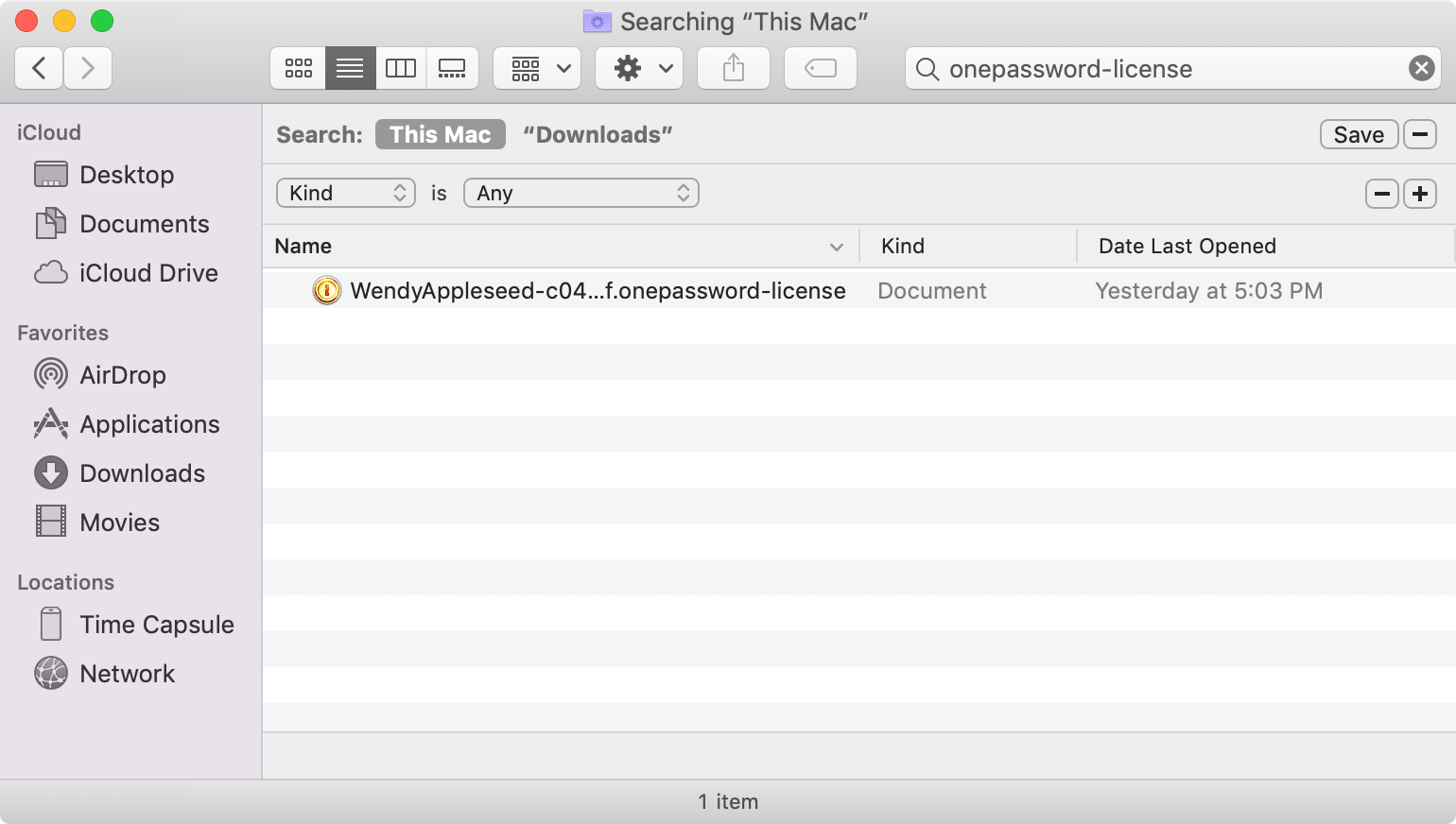Open the Kind attribute dropdown
1456x824 pixels.
[346, 193]
